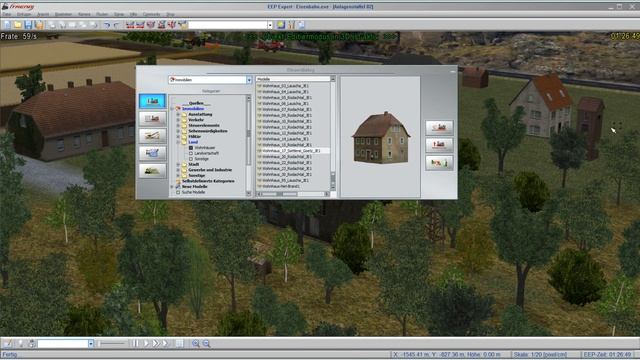Select the second category button in the dialog's left column
This screenshot has height=360, width=640.
point(152,118)
